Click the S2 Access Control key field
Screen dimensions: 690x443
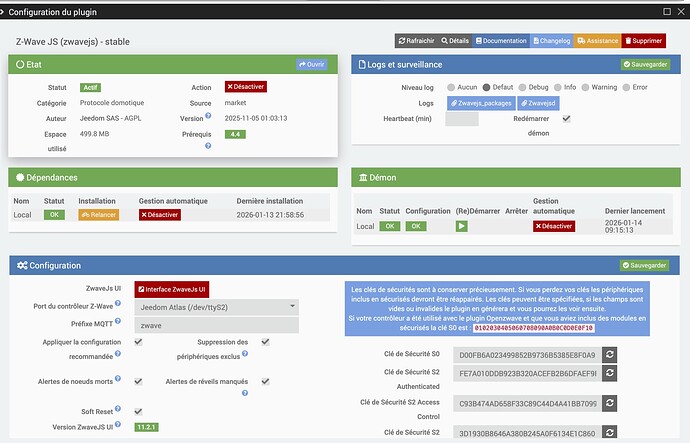[x=528, y=403]
